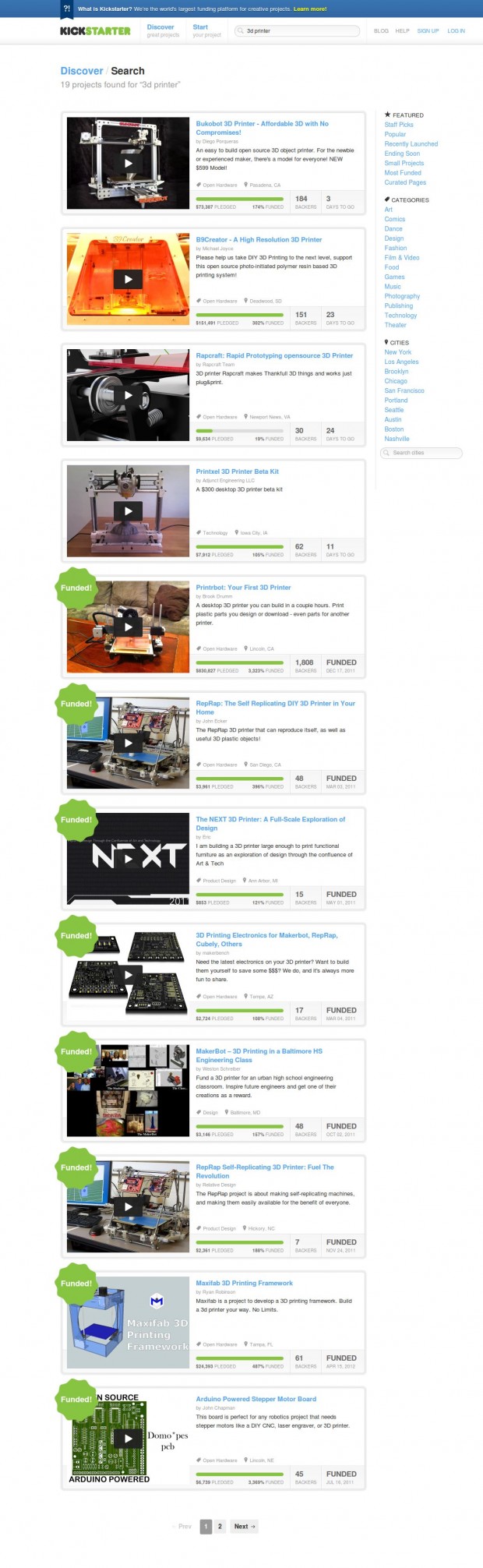The image size is (483, 1568).
Task: Play the Printxel 3D Printer video
Action: (129, 511)
